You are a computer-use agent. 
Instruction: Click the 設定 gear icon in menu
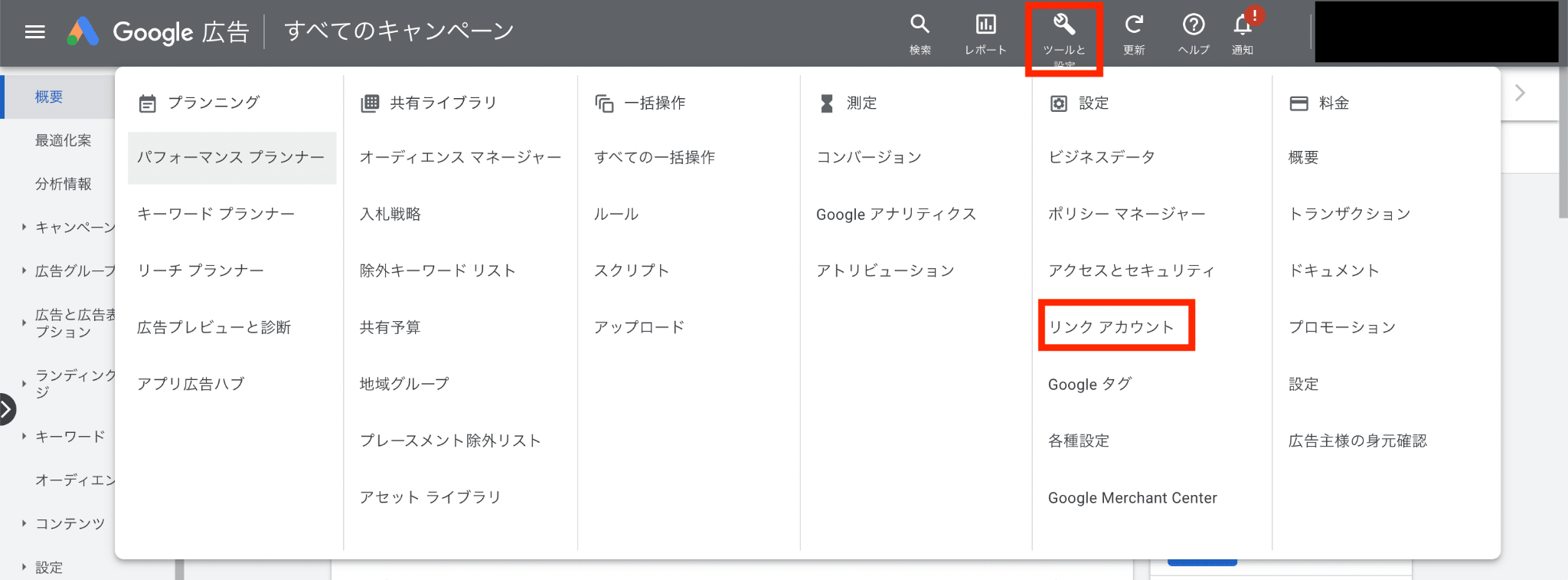pyautogui.click(x=1059, y=103)
